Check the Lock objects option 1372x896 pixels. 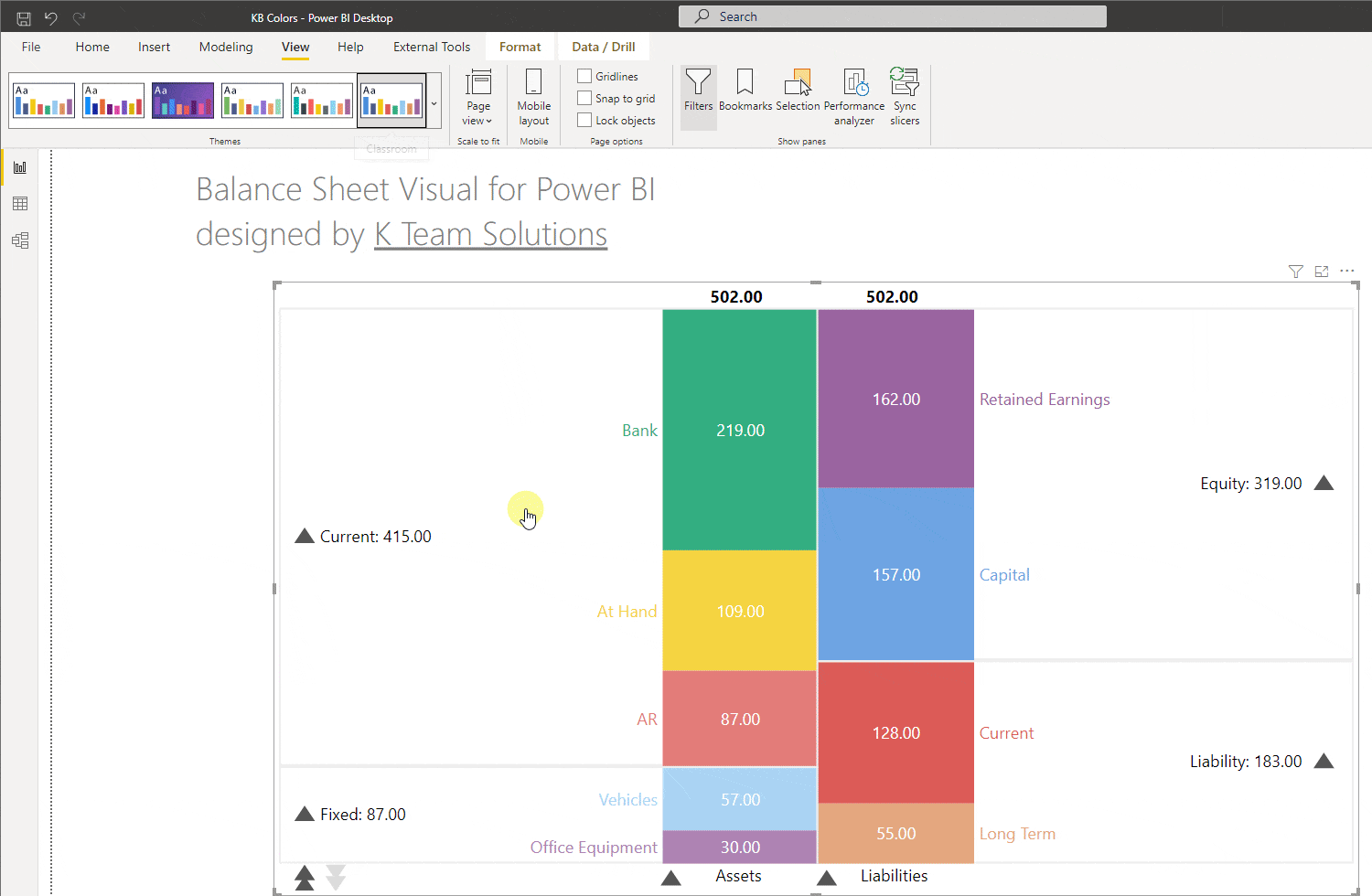pos(584,120)
